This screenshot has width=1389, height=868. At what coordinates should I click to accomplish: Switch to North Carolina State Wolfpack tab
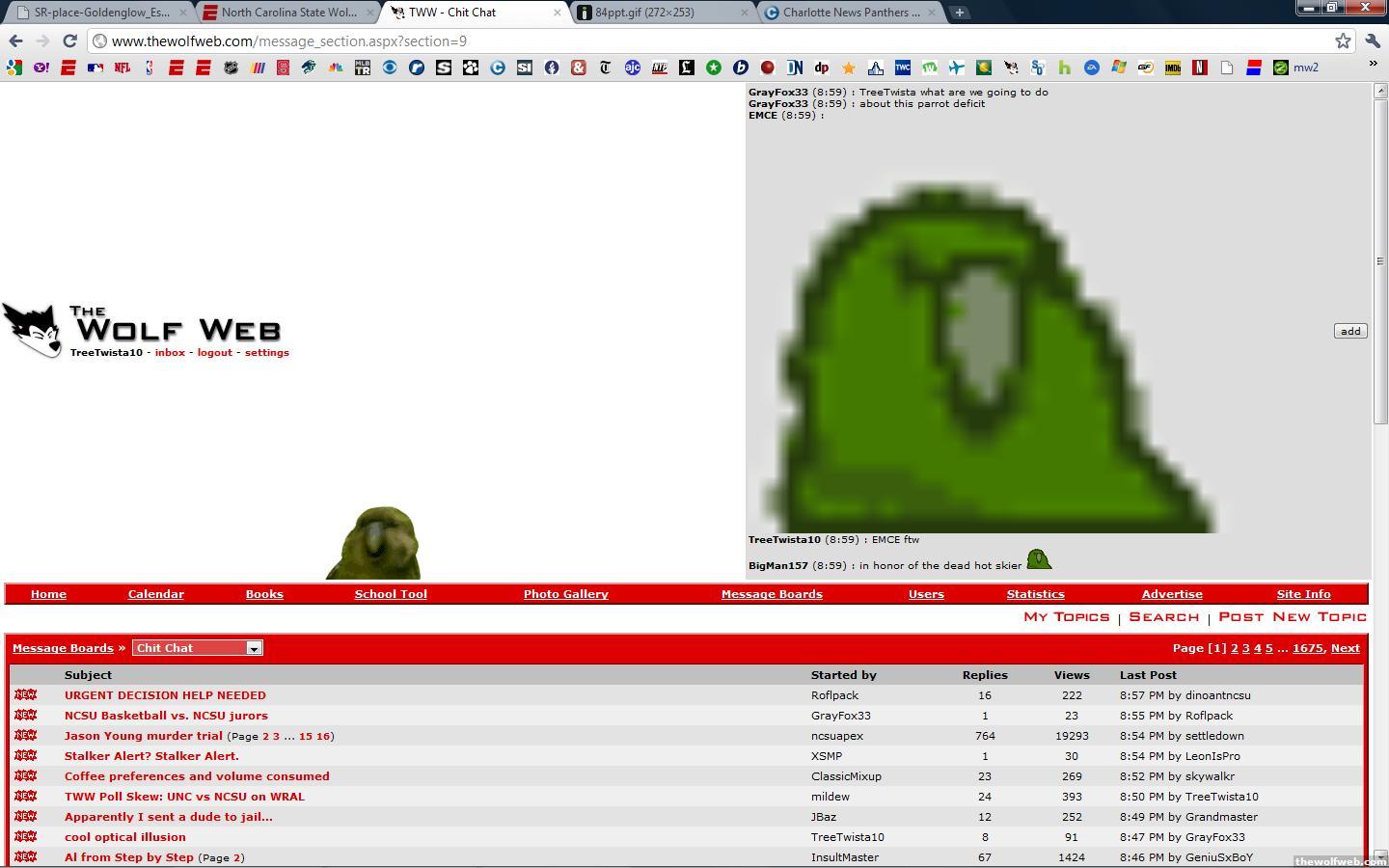[287, 13]
